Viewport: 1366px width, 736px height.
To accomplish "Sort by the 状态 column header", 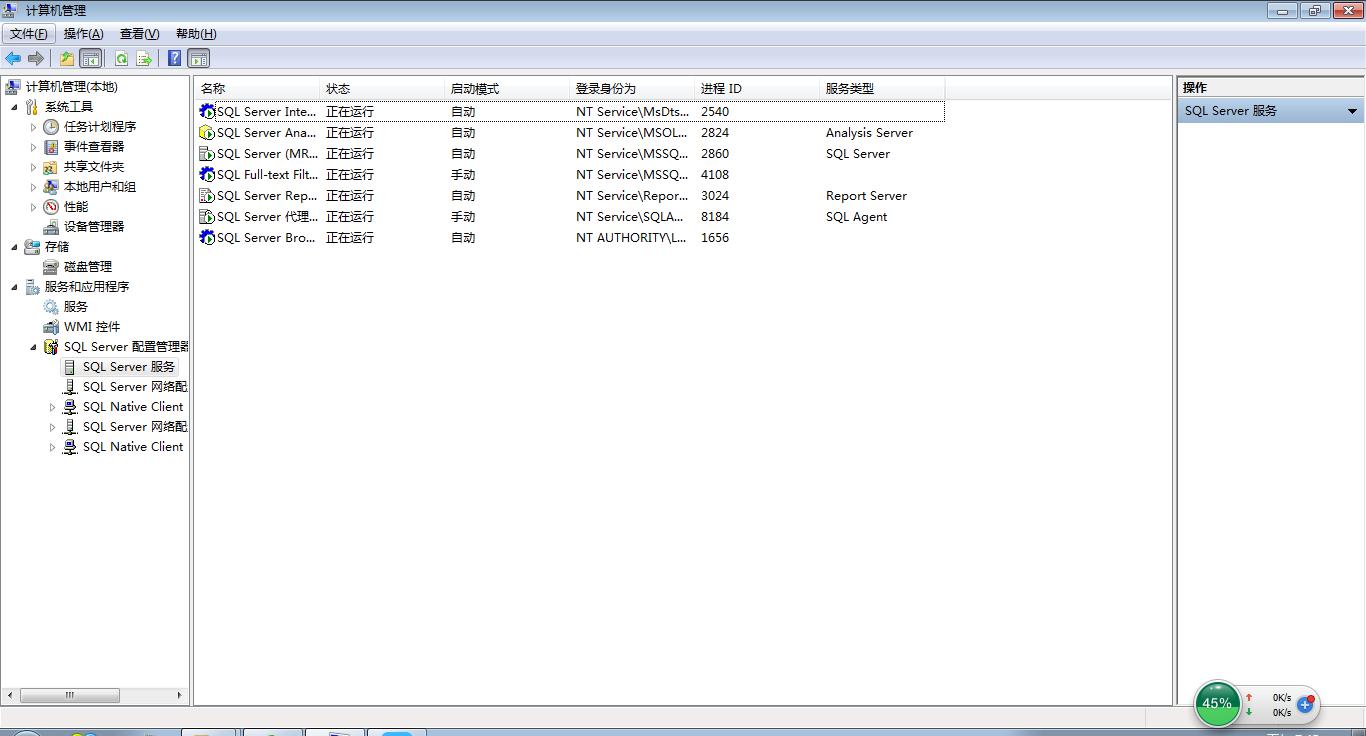I will (382, 88).
